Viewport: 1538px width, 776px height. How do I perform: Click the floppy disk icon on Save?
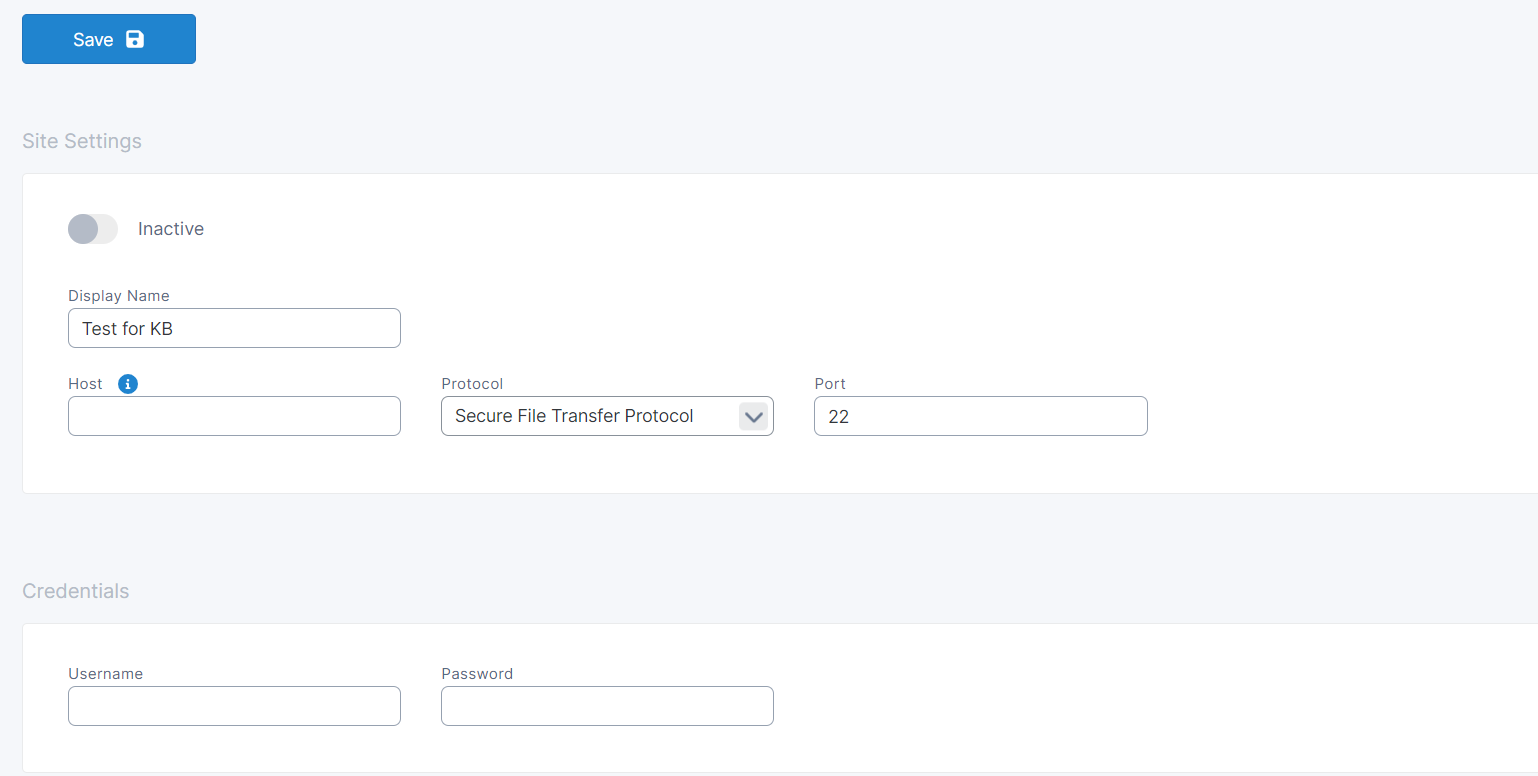pos(135,39)
